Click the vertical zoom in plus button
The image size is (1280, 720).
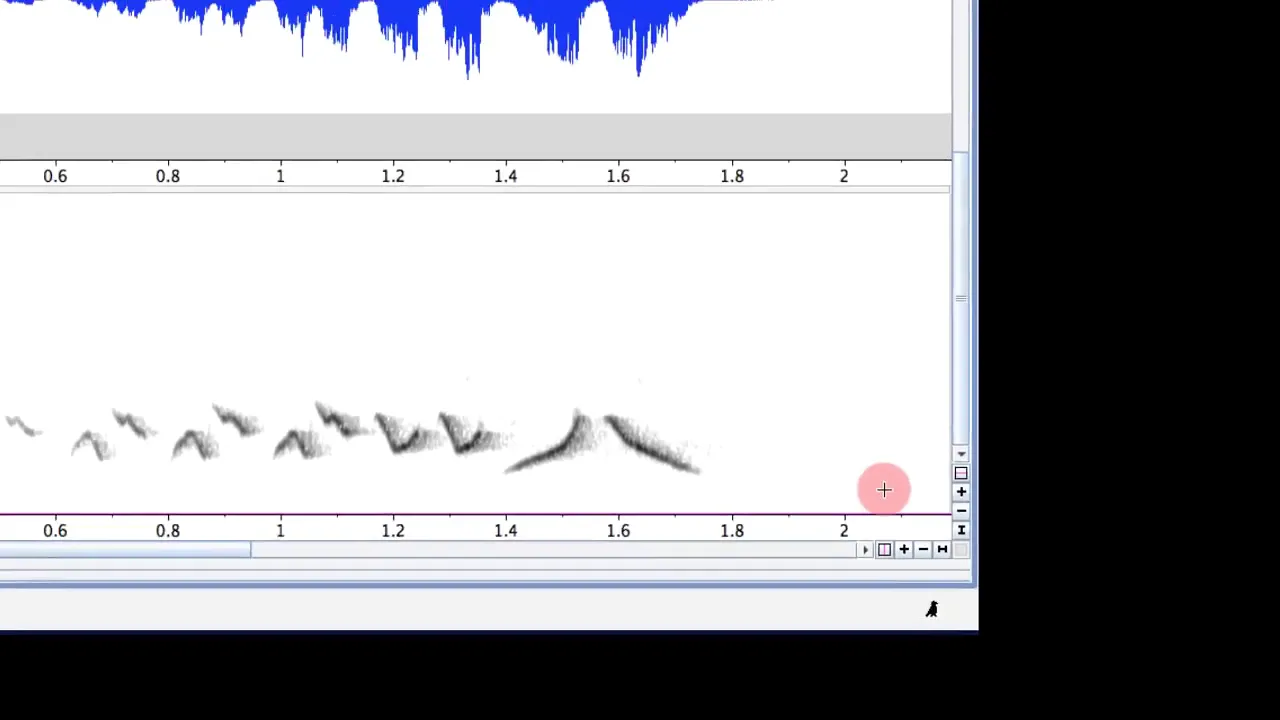pos(961,492)
